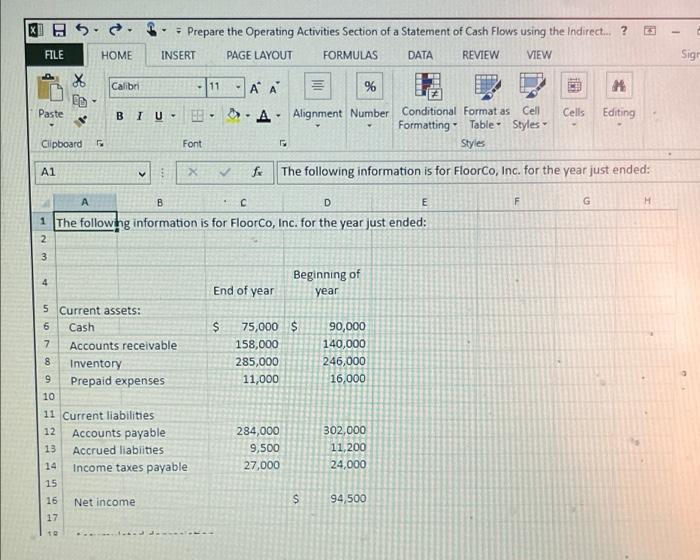
Task: Open the font size 11 dropdown
Action: tap(239, 87)
